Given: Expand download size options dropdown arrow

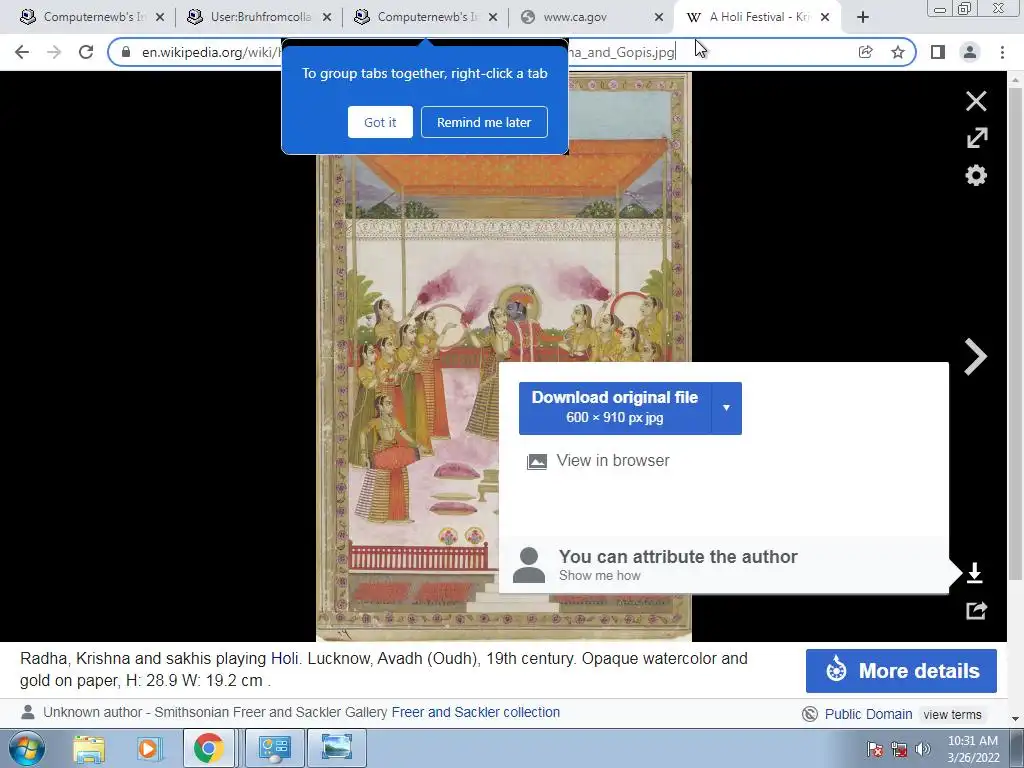Looking at the screenshot, I should (x=726, y=408).
